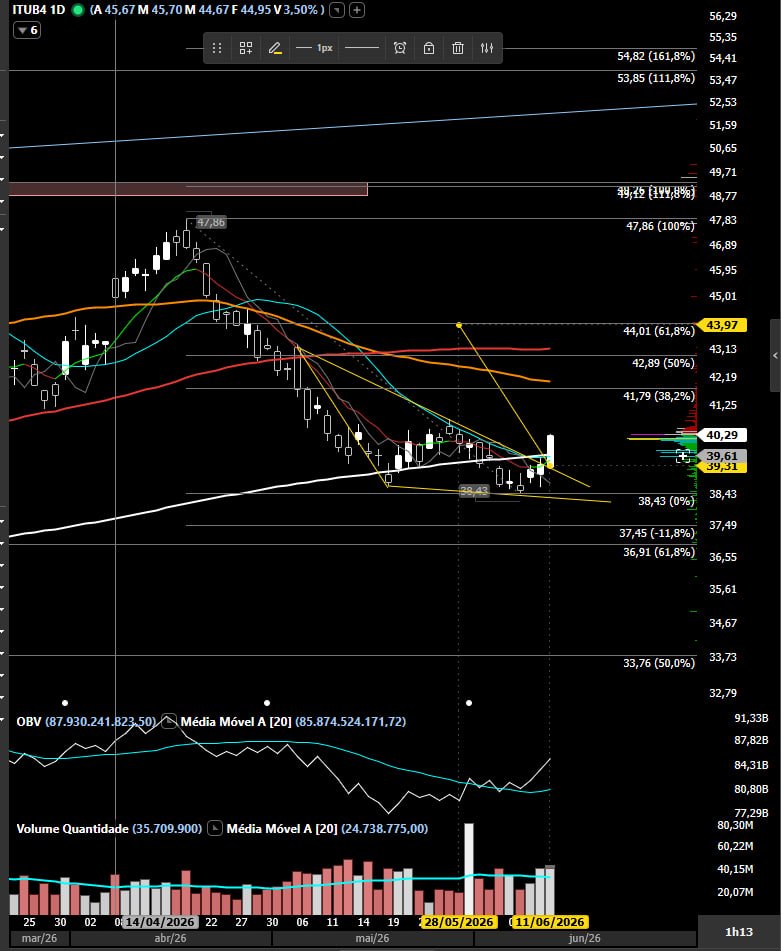Delete drawing with trash can icon

pyautogui.click(x=458, y=48)
